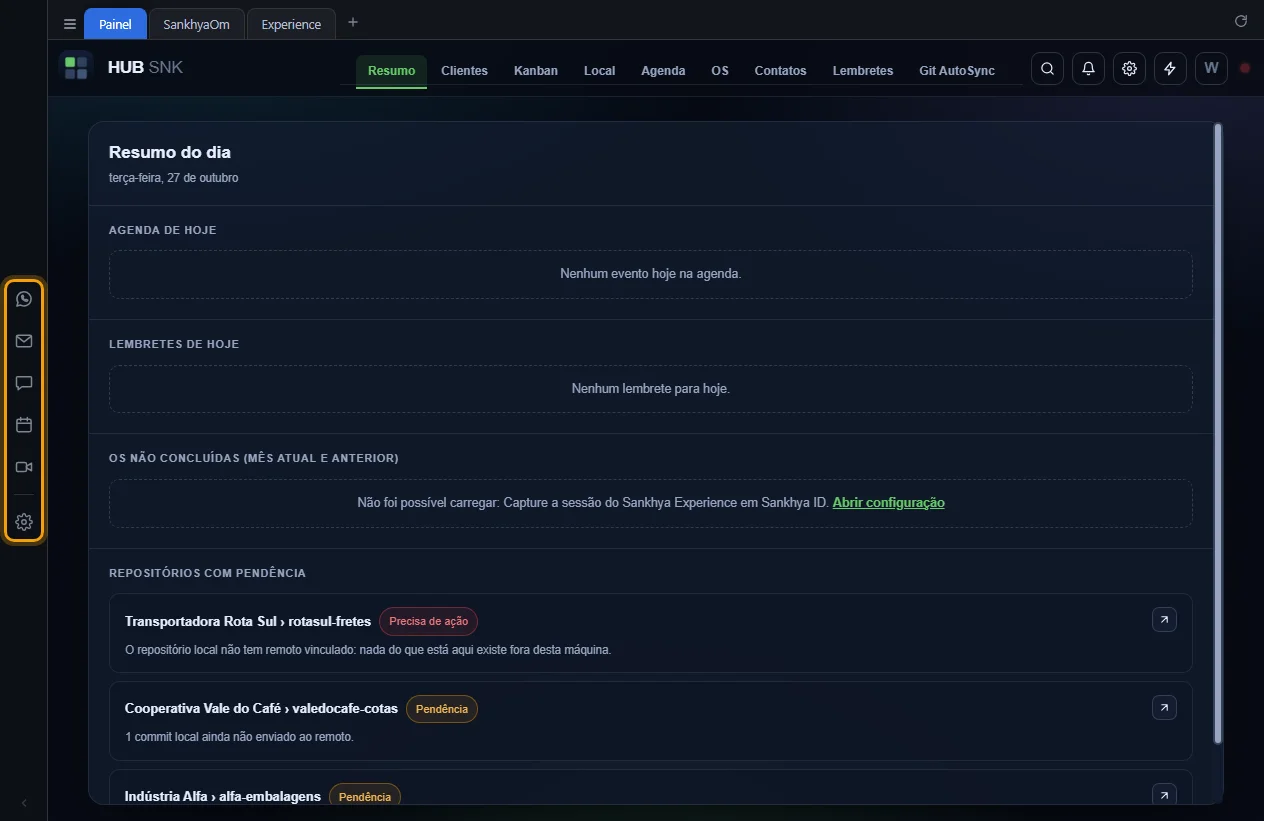
Task: Select the Resumo navigation tab
Action: tap(391, 71)
